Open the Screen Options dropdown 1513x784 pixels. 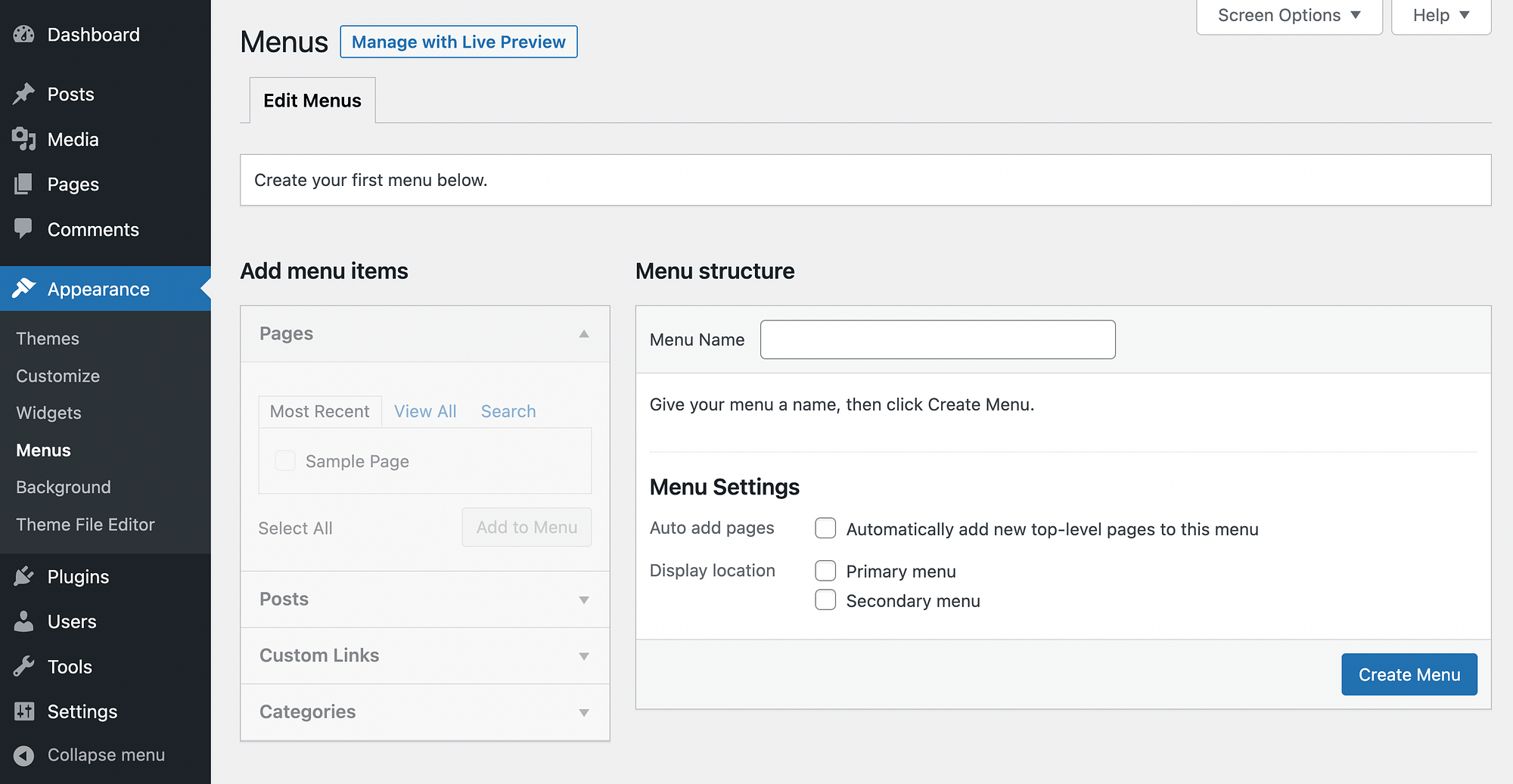1289,16
